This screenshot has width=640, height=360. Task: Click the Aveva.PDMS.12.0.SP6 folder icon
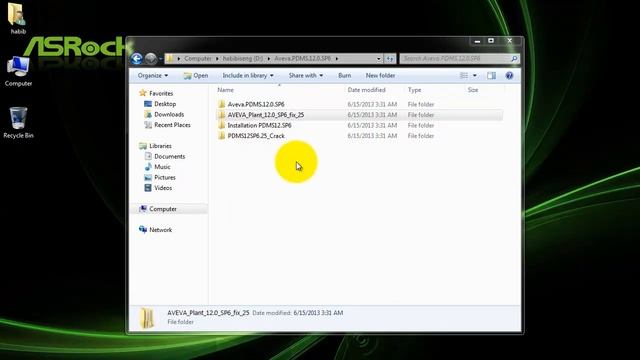[221, 104]
